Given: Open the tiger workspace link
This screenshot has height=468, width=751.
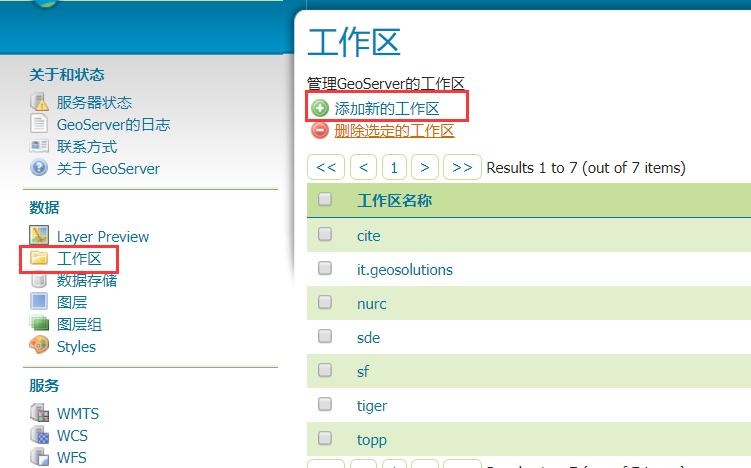Looking at the screenshot, I should pyautogui.click(x=372, y=406).
